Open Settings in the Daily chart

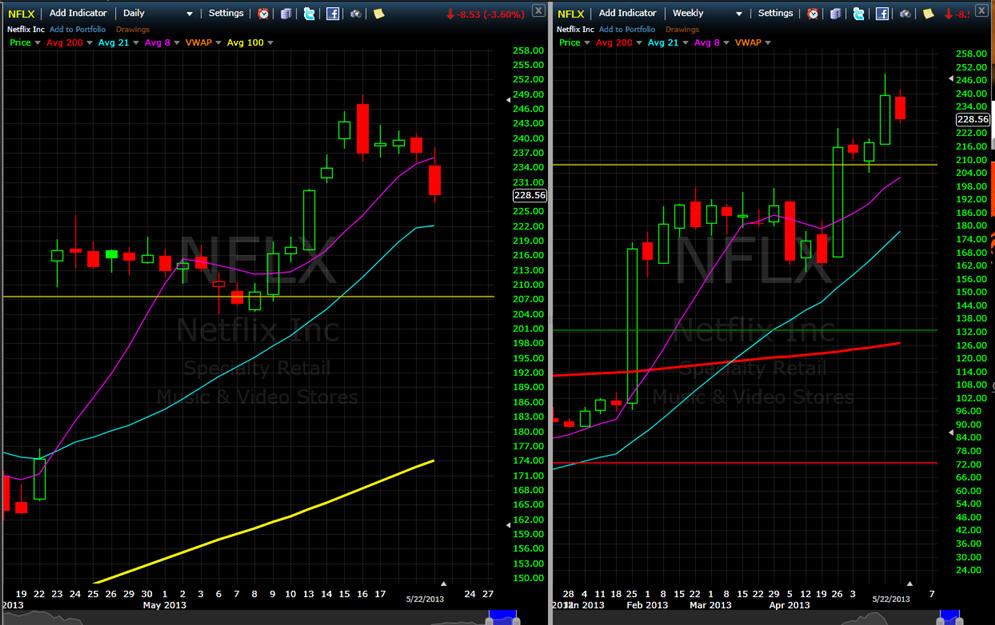226,13
